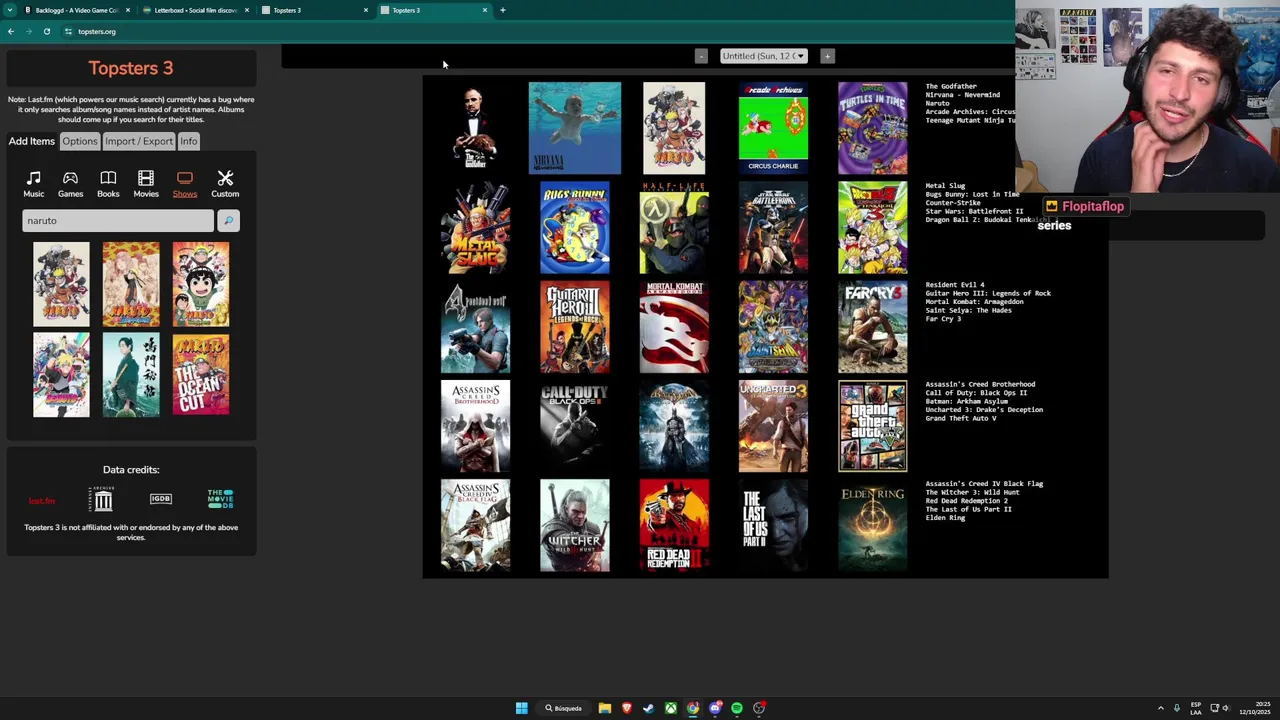
Task: Click the Last.fm credit logo
Action: click(42, 500)
